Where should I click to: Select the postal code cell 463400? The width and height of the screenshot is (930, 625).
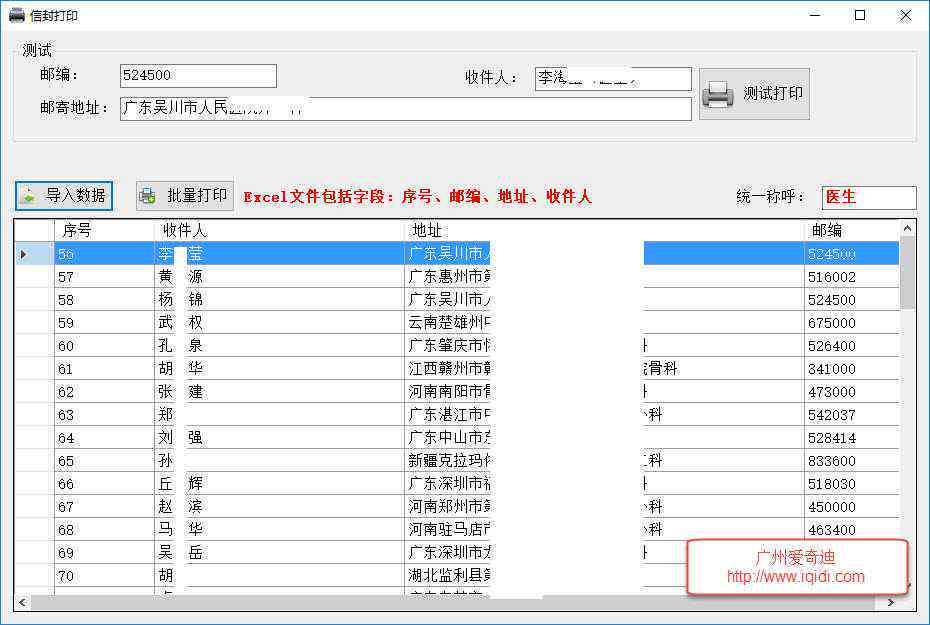tap(852, 530)
